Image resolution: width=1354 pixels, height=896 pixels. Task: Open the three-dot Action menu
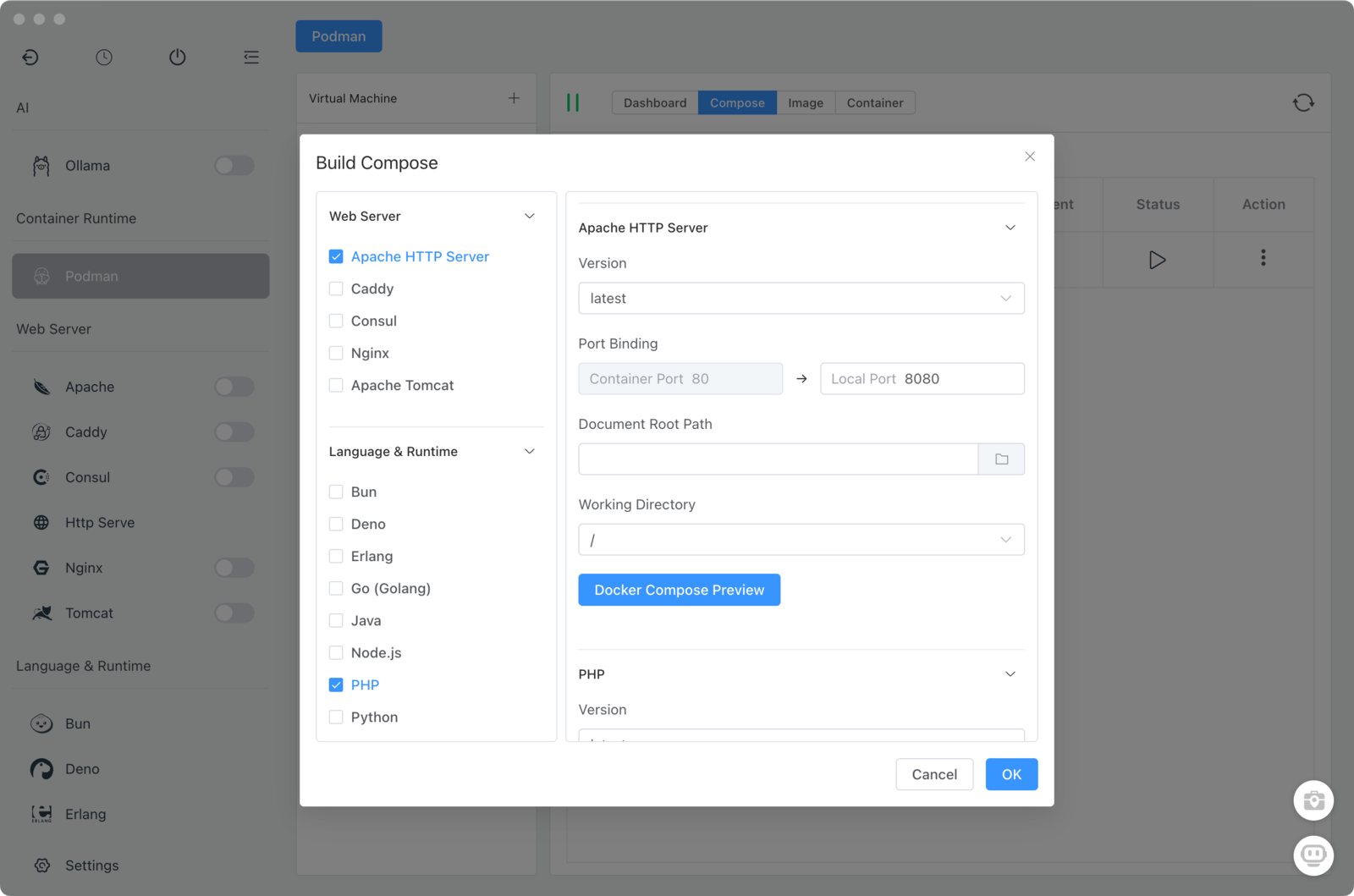(1263, 258)
